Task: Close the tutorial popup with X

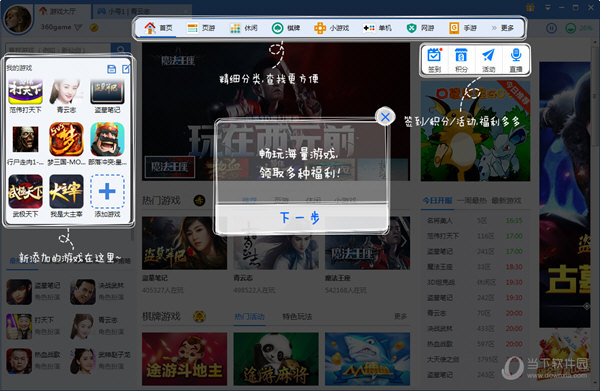Action: [385, 117]
